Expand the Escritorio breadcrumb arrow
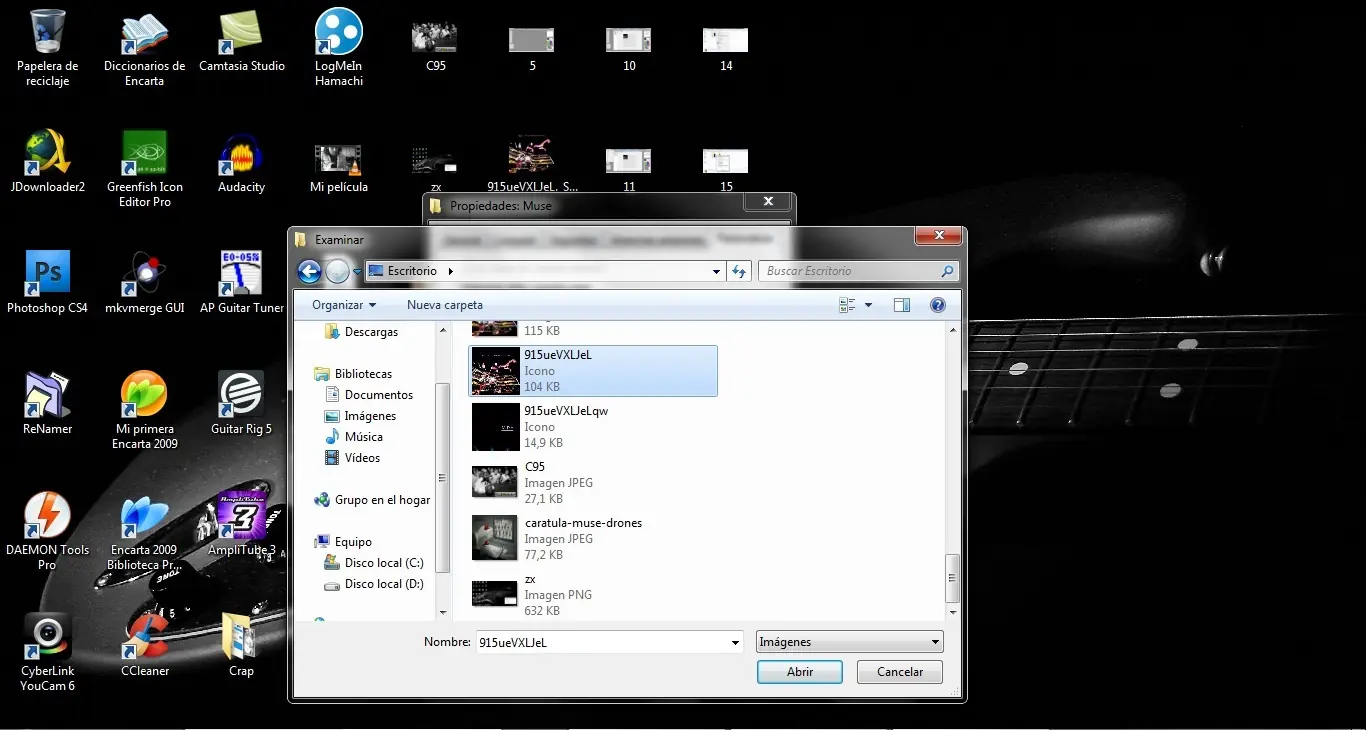This screenshot has width=1366, height=730. tap(450, 271)
